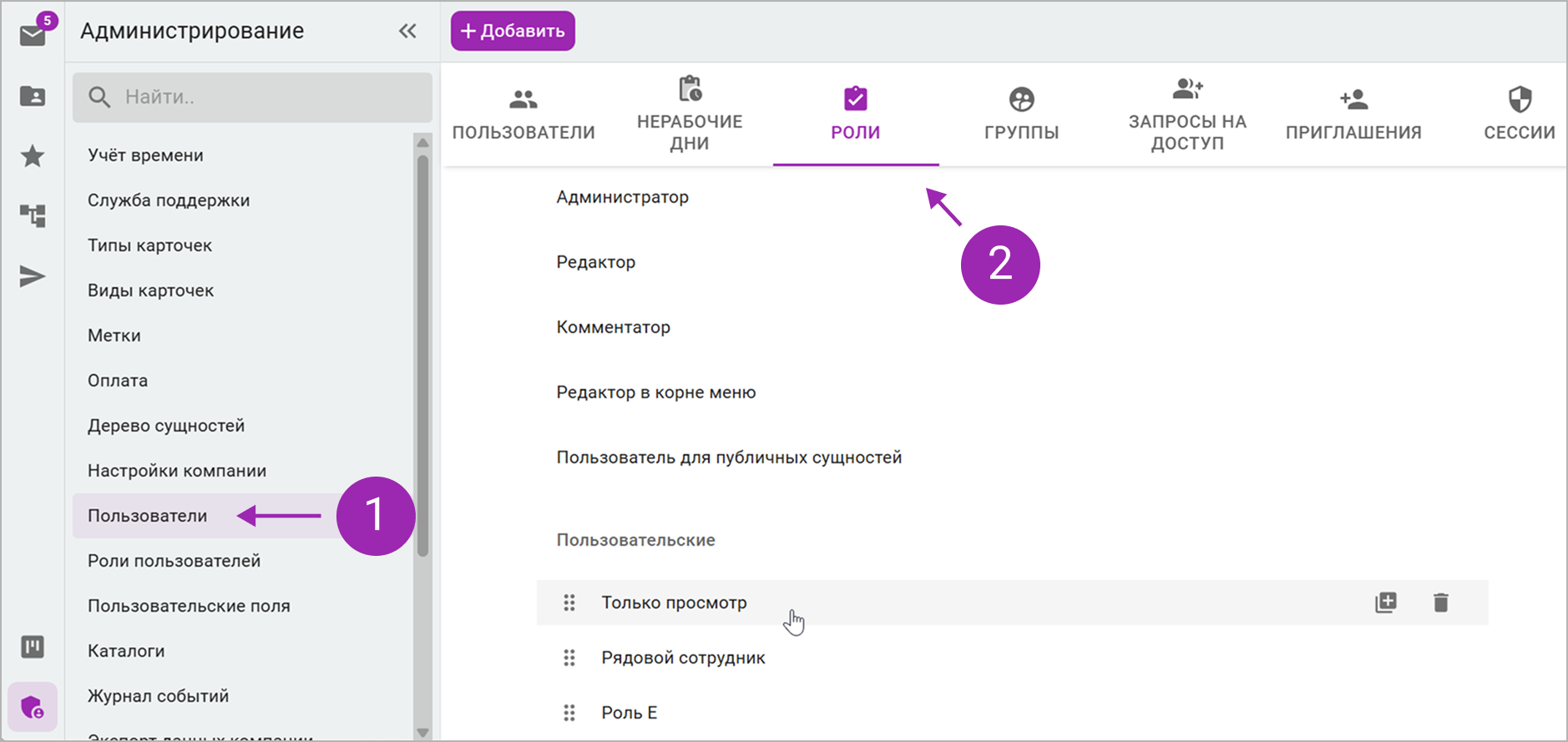Open the mail inbox icon with badge
Screen dimensions: 1568x742
(x=33, y=33)
